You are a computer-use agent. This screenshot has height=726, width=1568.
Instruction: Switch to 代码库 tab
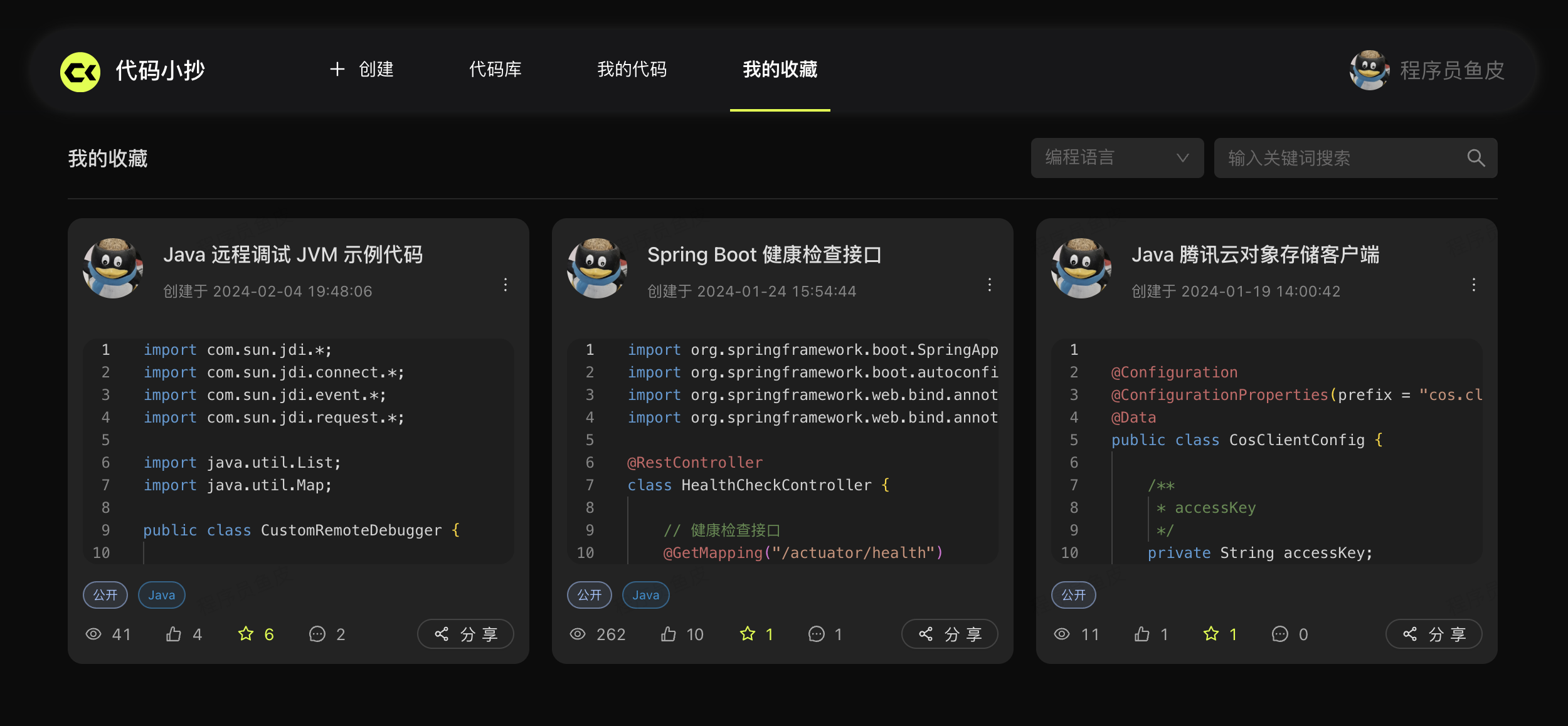coord(495,70)
